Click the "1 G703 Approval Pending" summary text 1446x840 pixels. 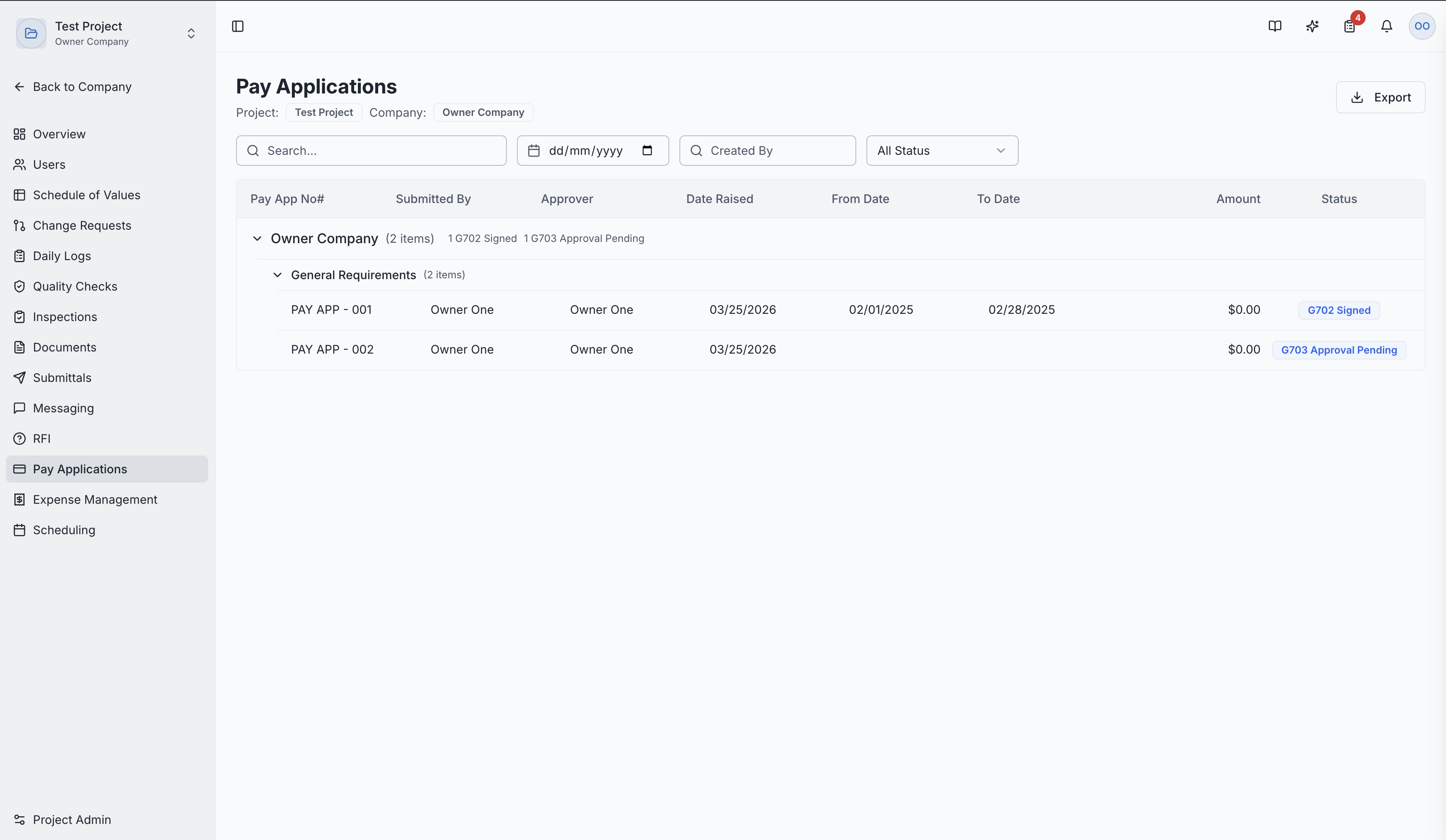coord(583,238)
